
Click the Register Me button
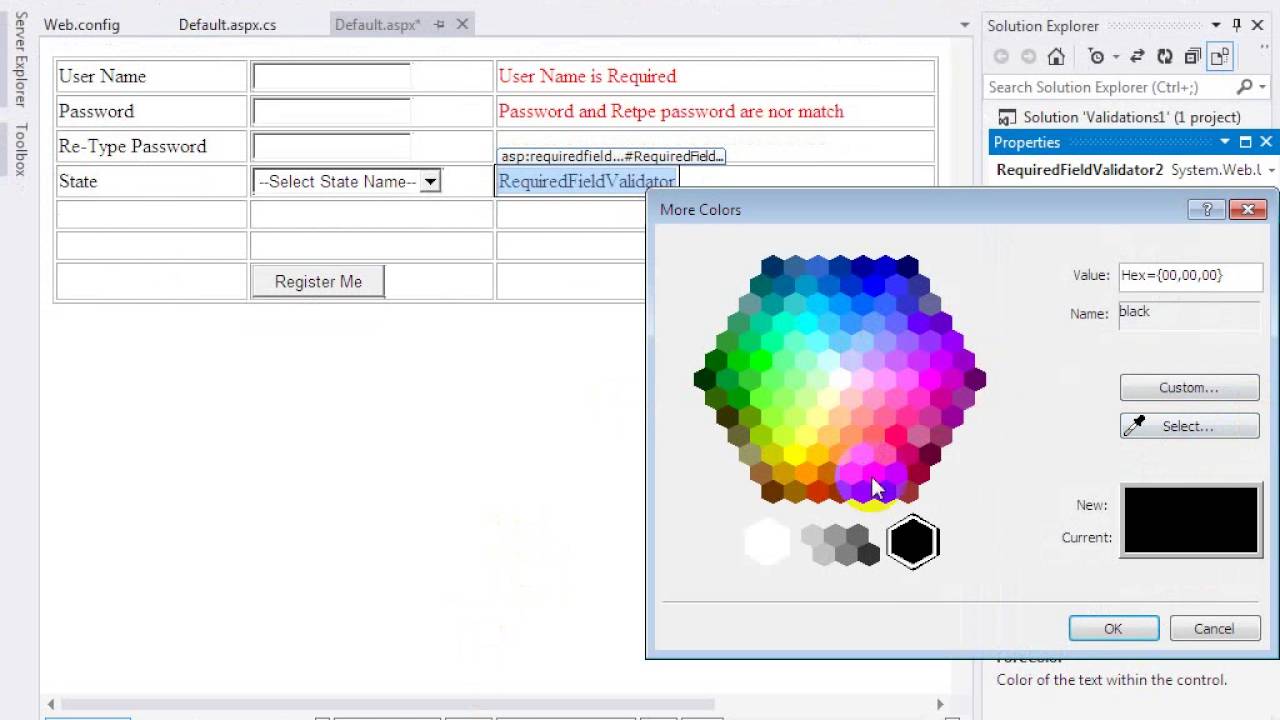click(x=318, y=282)
